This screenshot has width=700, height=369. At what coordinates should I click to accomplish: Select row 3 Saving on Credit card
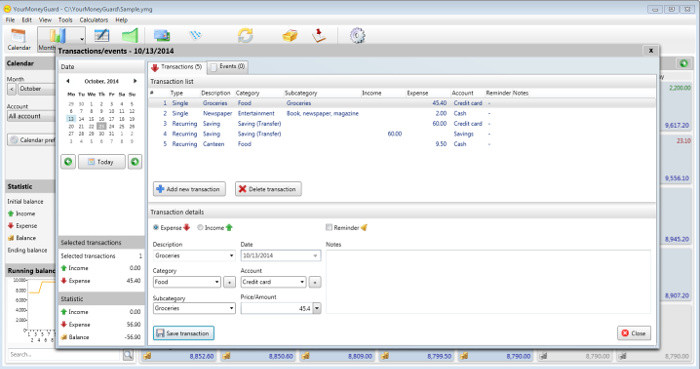[x=402, y=124]
